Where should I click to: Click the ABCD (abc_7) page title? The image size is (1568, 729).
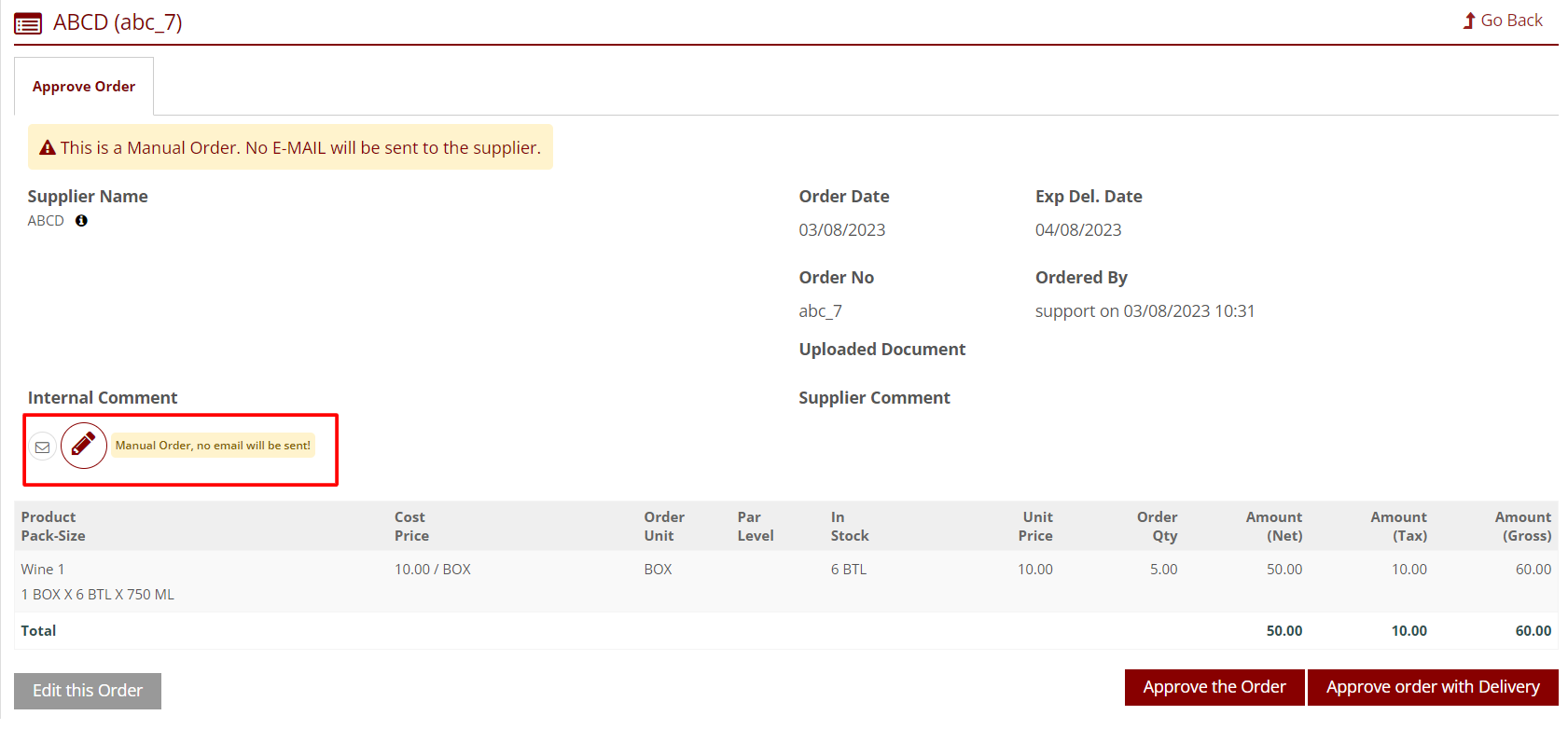click(x=118, y=22)
